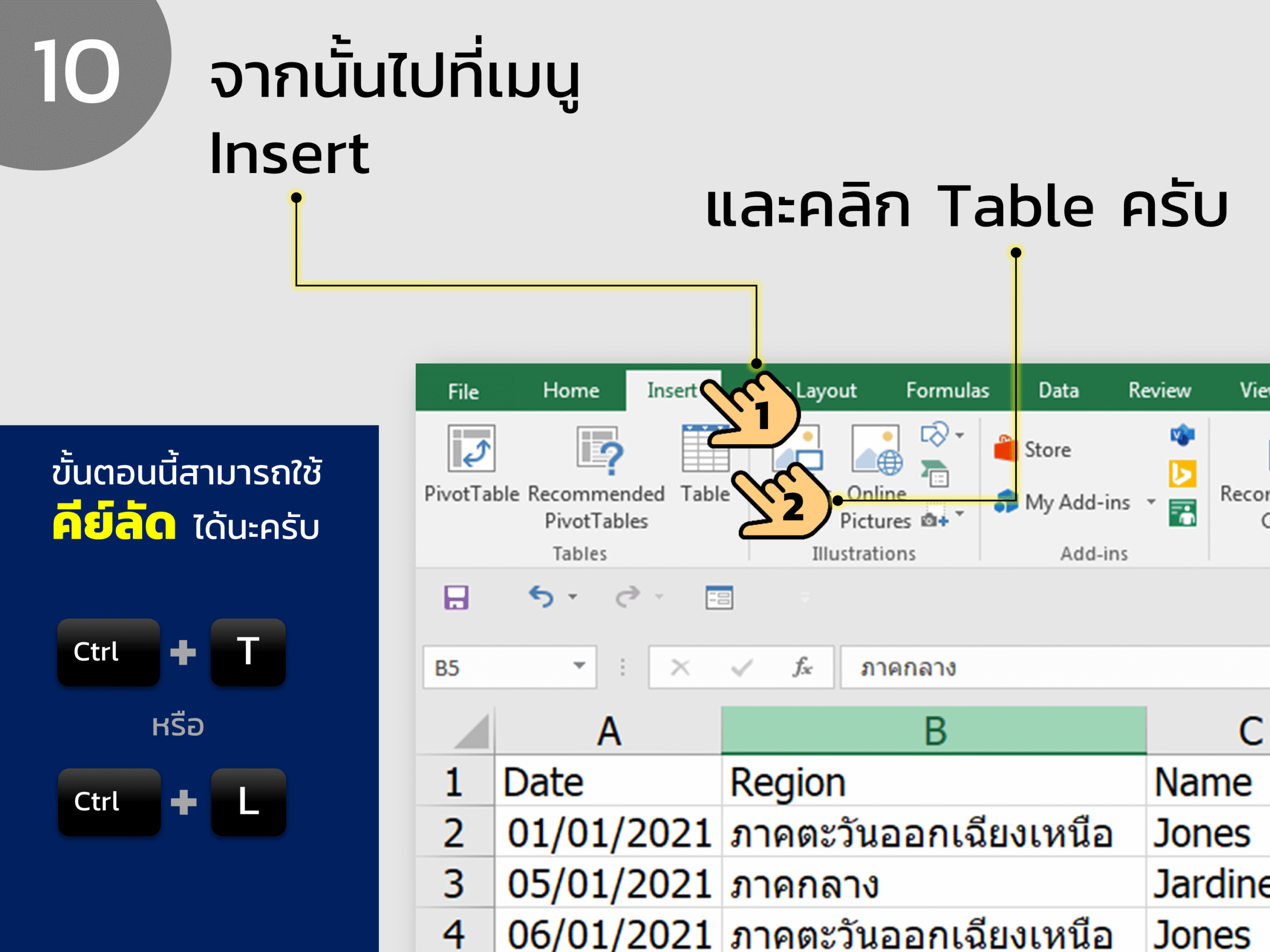Screen dimensions: 1270x952
Task: Click the Table button in Tables group
Action: pyautogui.click(x=705, y=465)
